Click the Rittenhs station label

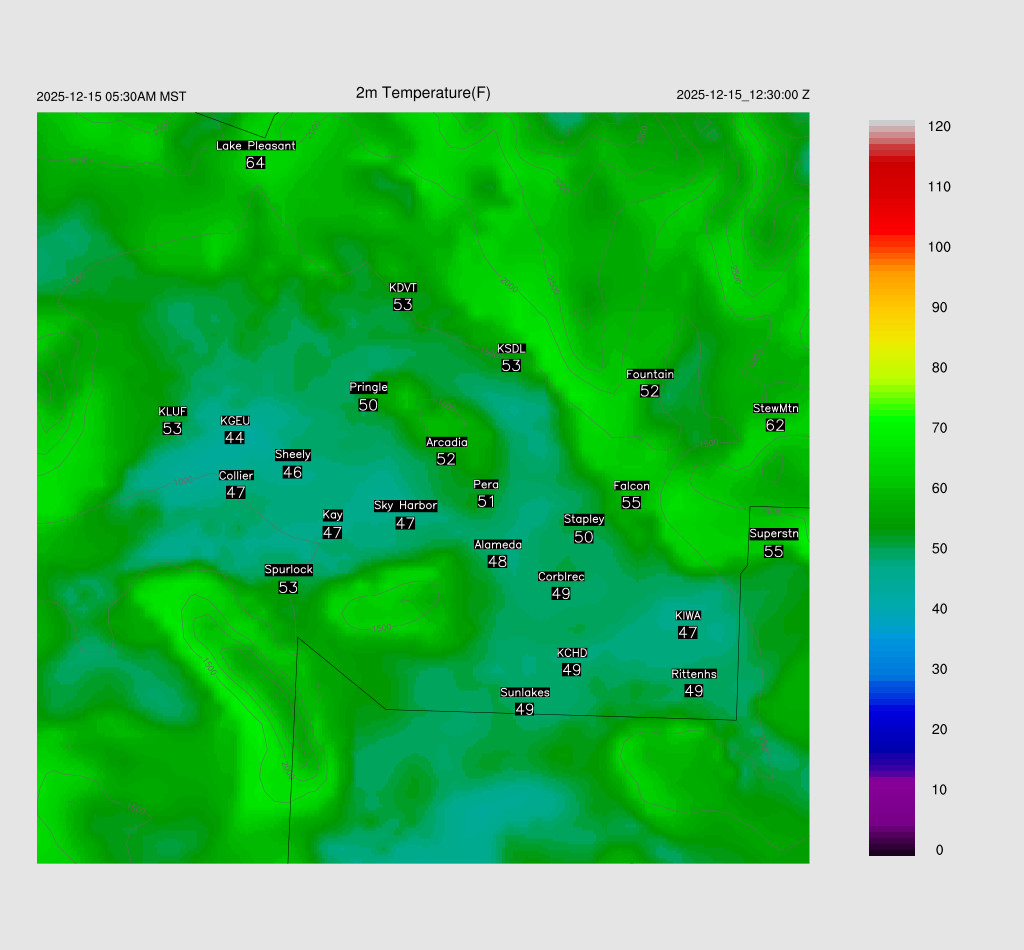[694, 674]
